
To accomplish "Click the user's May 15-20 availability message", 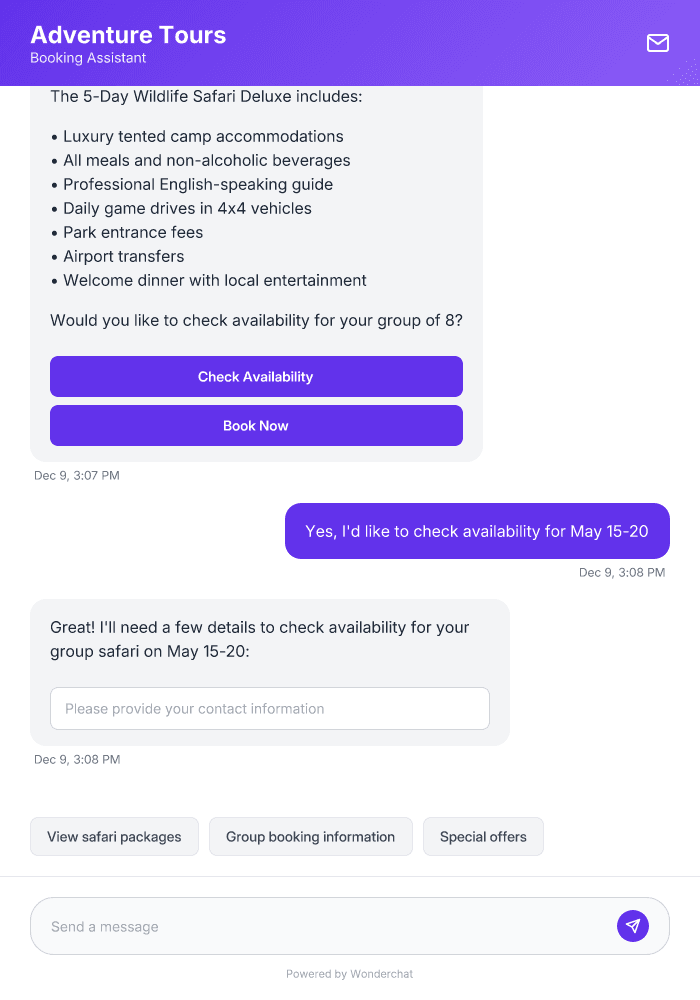I will coord(477,531).
